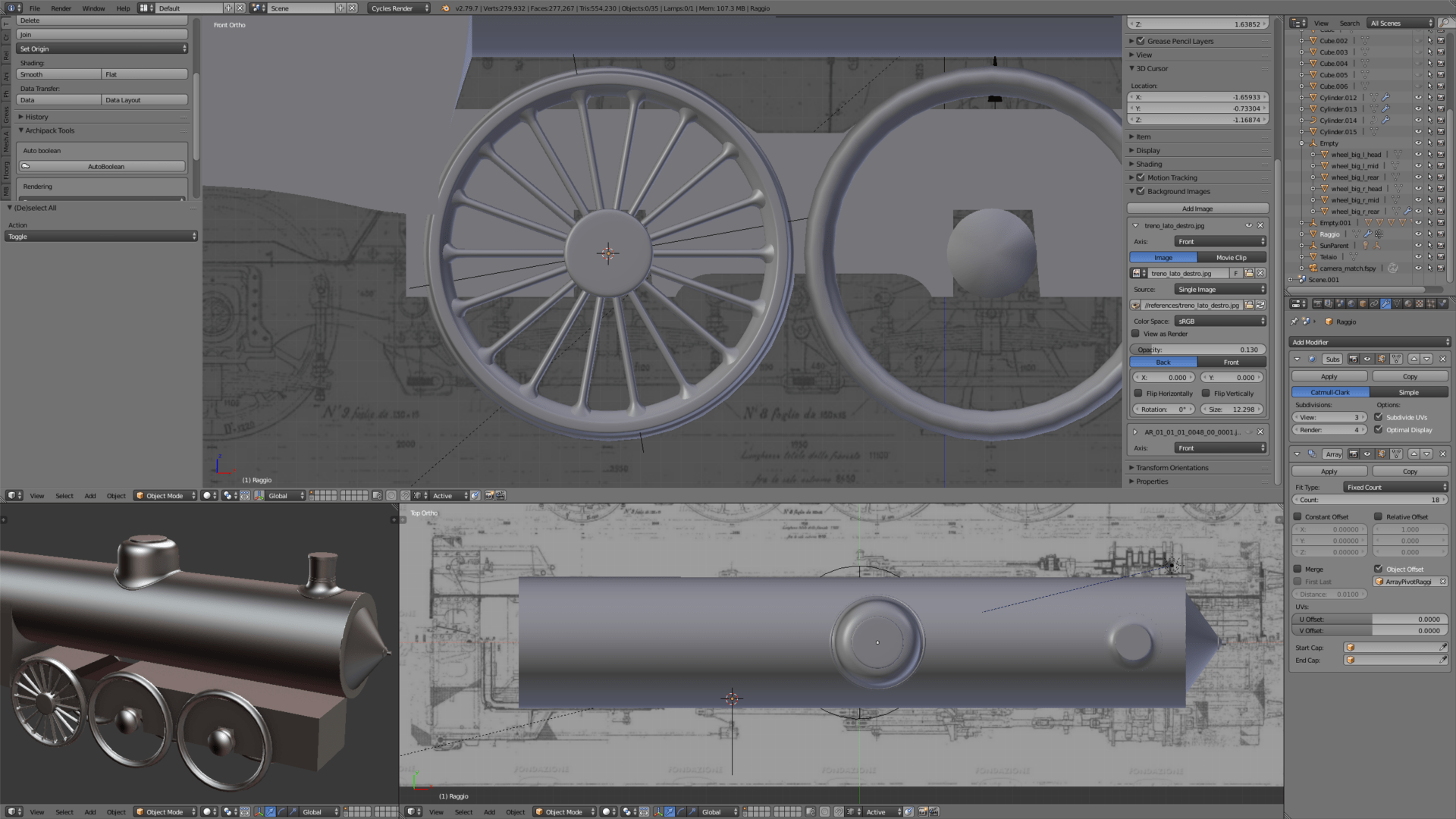The height and width of the screenshot is (819, 1456).
Task: Toggle proportional editing icon in front view header
Action: point(391,495)
